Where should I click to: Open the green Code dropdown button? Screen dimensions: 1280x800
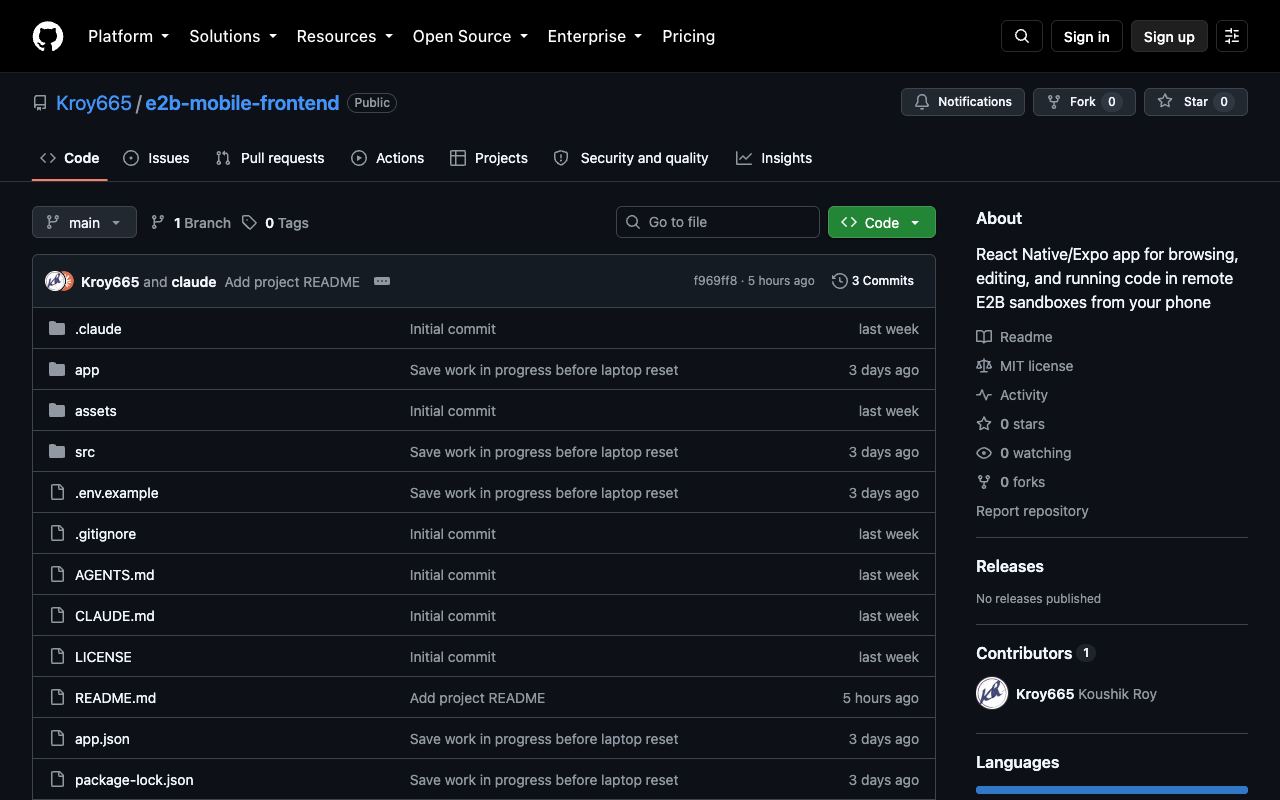point(882,222)
